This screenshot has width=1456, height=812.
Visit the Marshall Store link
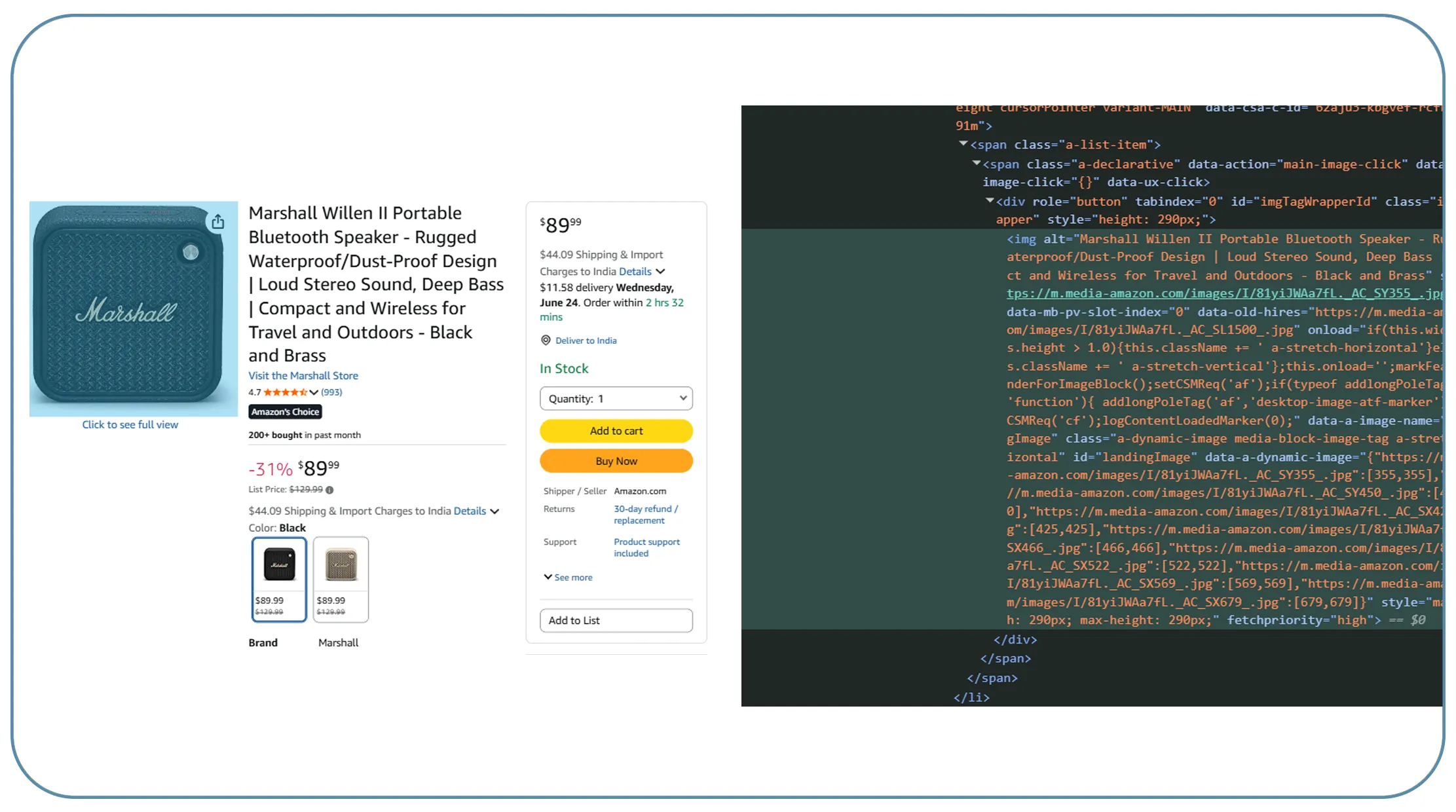[303, 375]
